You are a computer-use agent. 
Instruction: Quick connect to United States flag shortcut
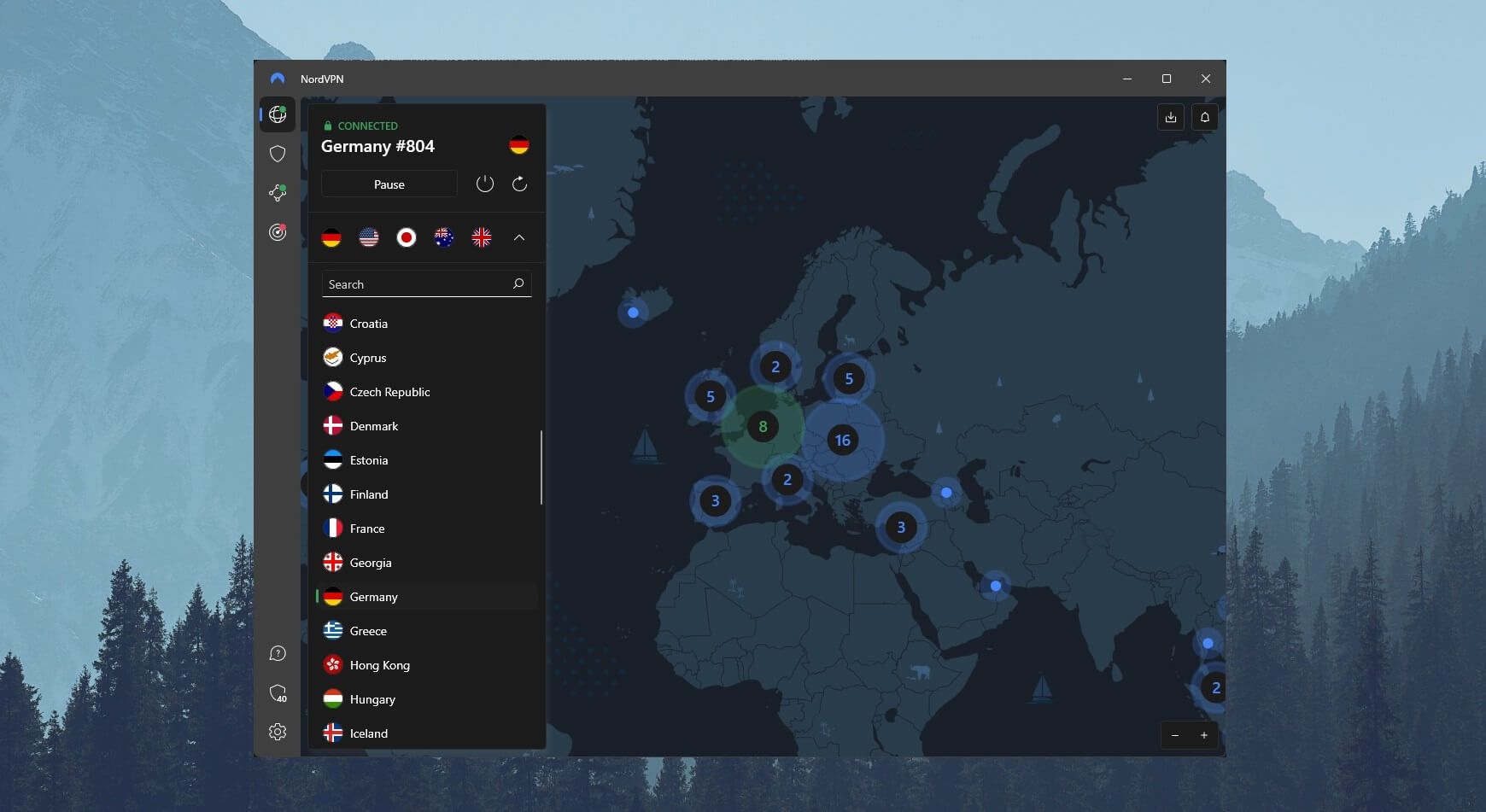point(369,237)
